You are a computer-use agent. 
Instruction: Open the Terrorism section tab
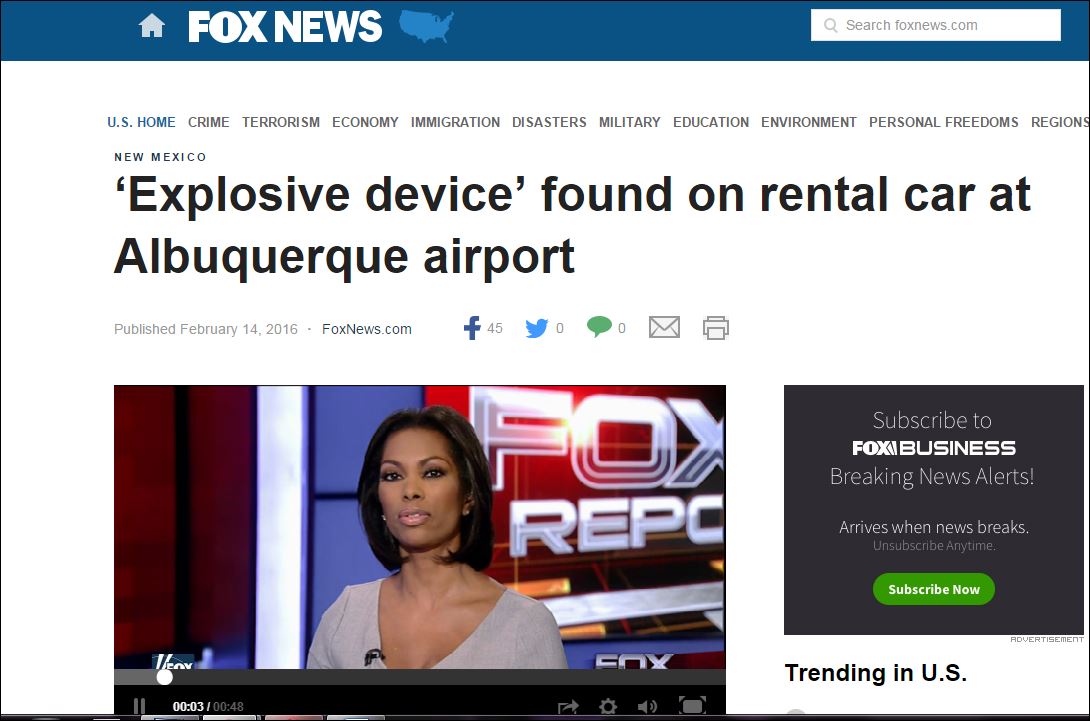pyautogui.click(x=281, y=122)
